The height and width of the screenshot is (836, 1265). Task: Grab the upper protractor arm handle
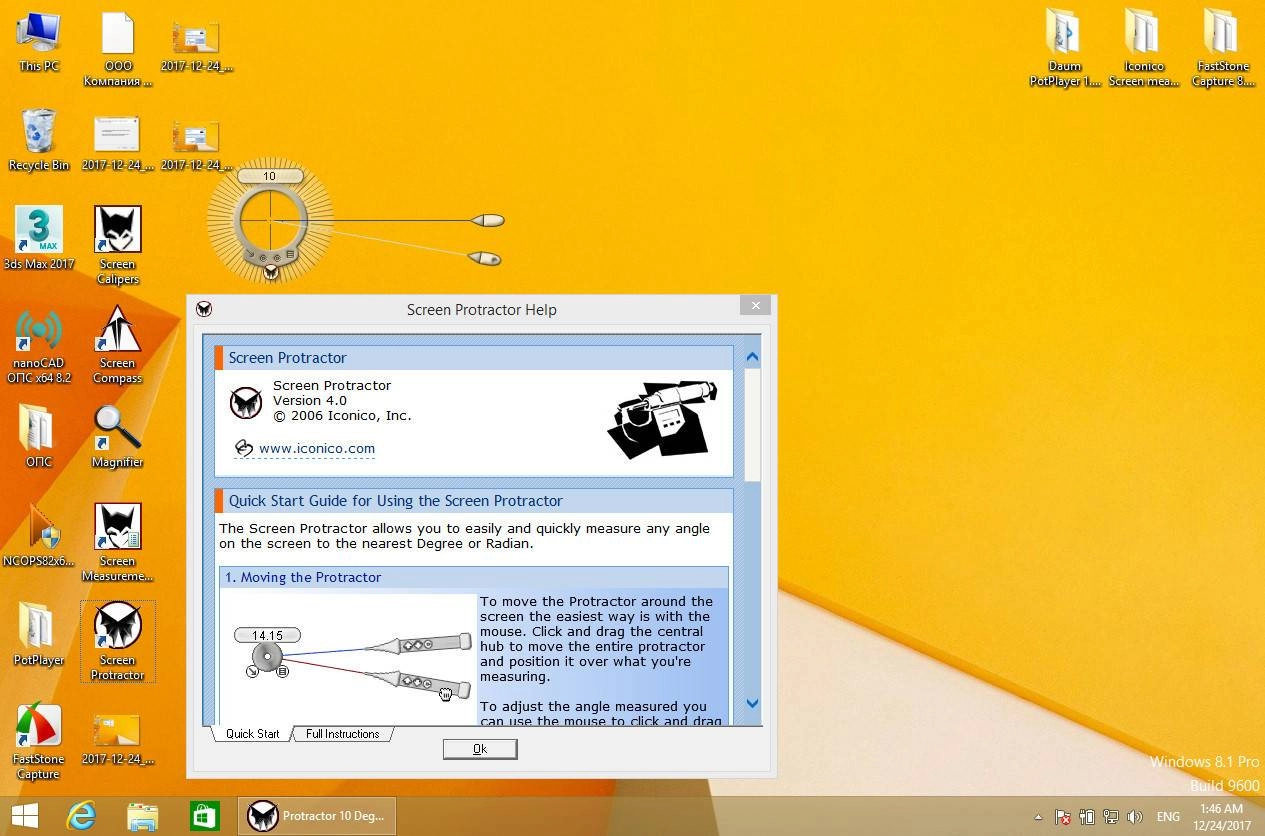[x=487, y=220]
